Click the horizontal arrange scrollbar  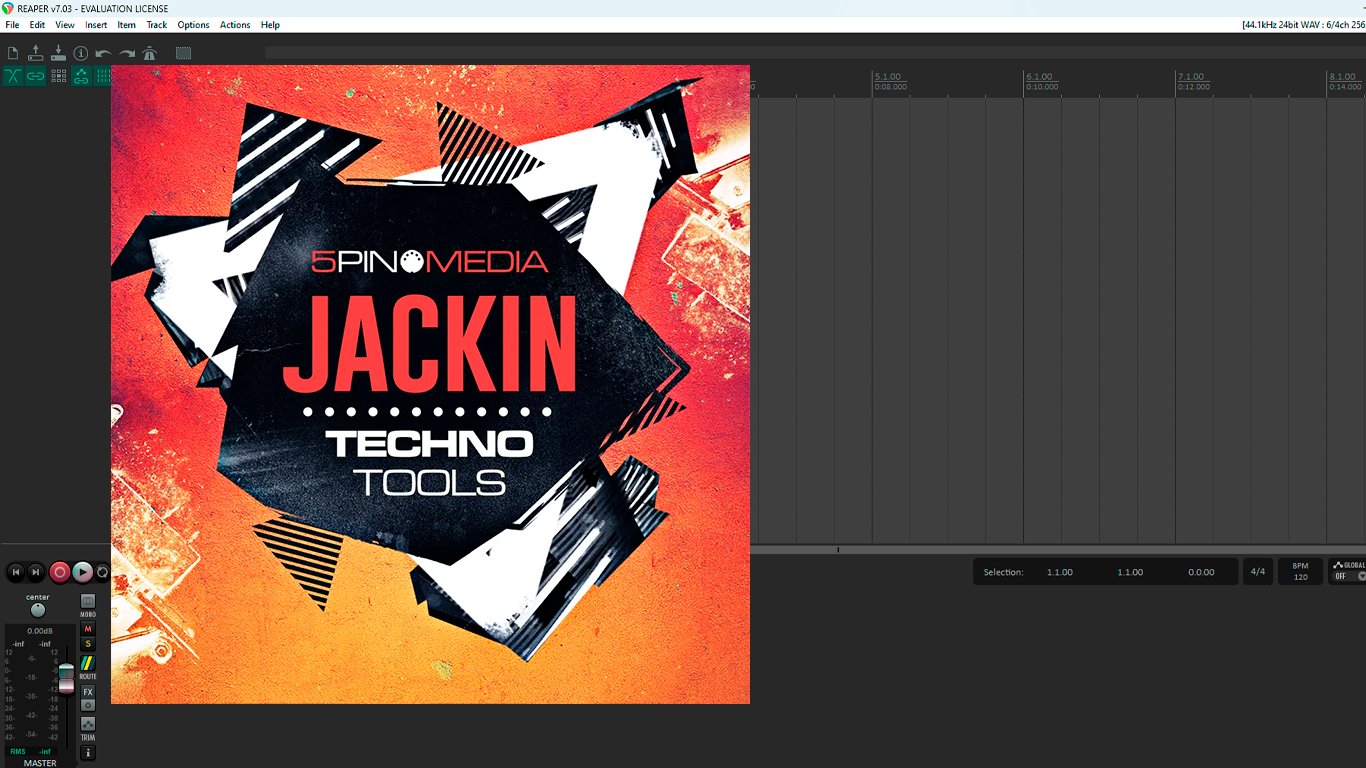click(1058, 549)
